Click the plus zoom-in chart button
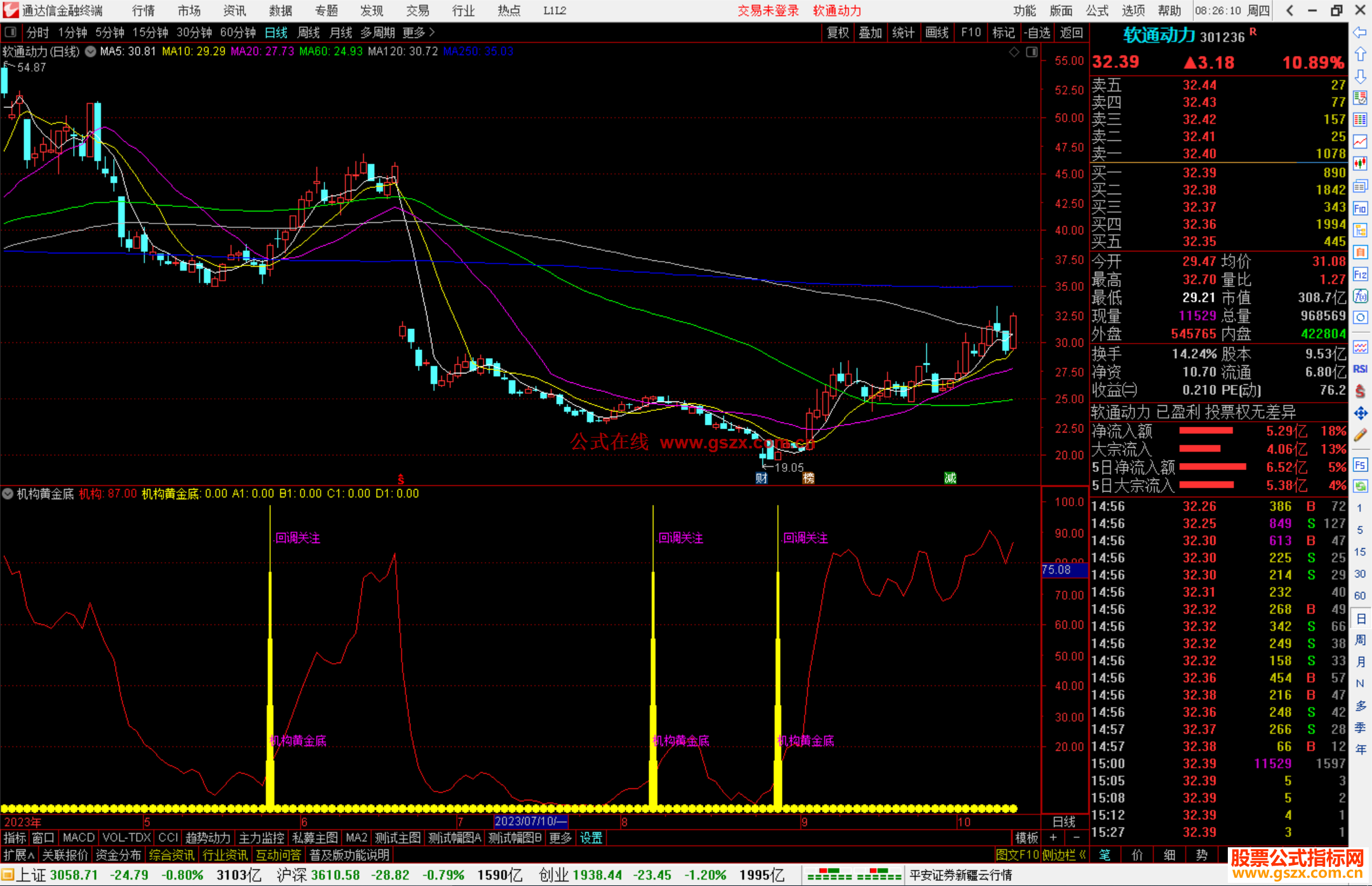 pyautogui.click(x=1053, y=838)
